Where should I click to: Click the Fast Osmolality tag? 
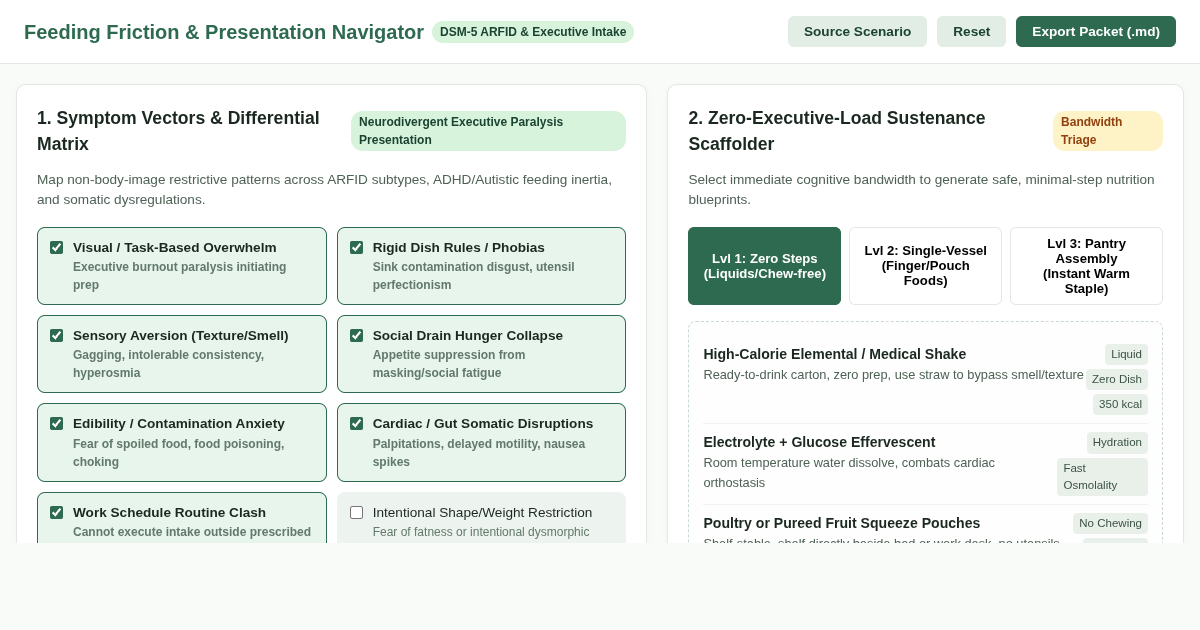1102,477
